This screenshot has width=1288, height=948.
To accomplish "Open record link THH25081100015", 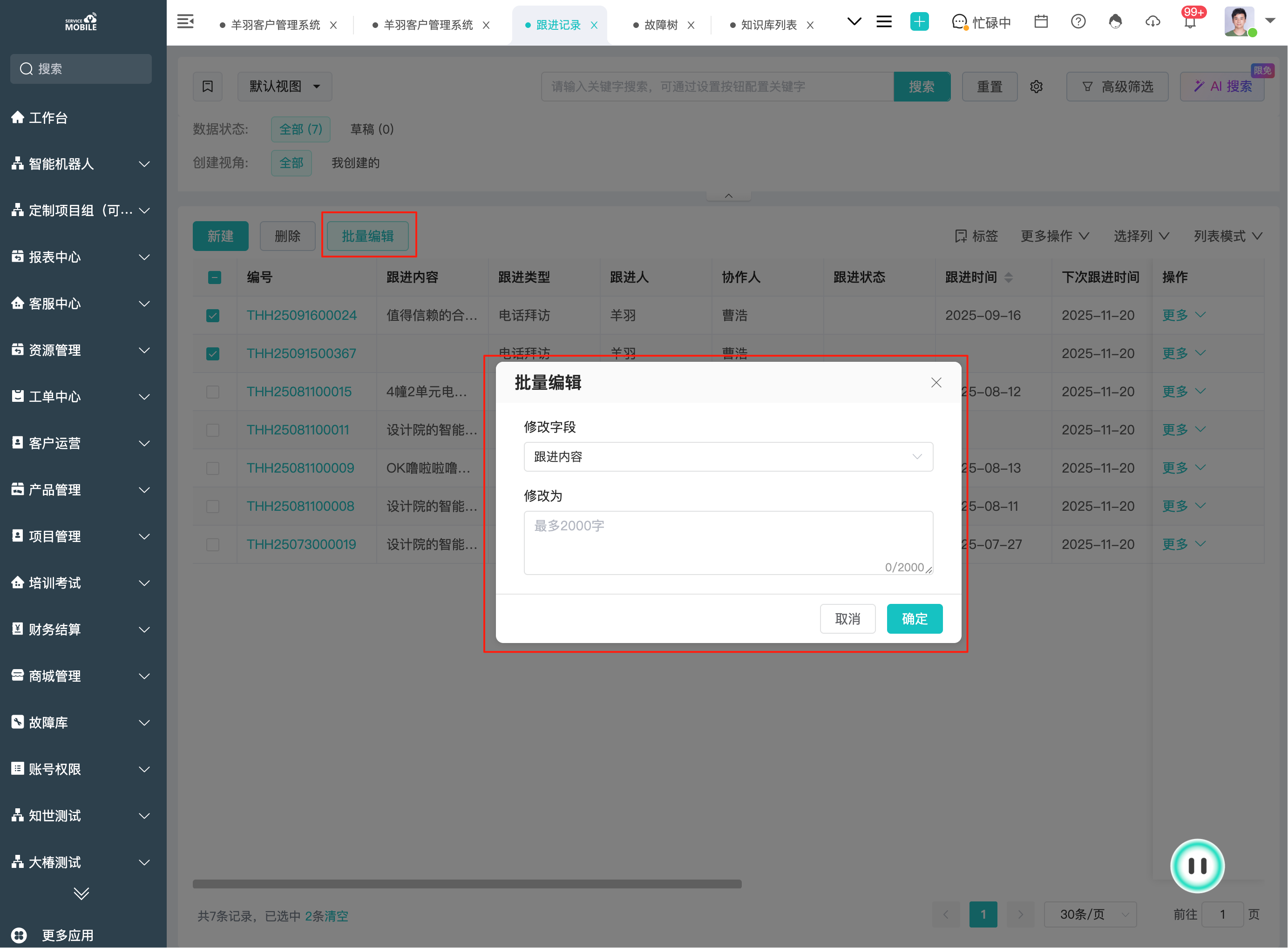I will (x=299, y=392).
